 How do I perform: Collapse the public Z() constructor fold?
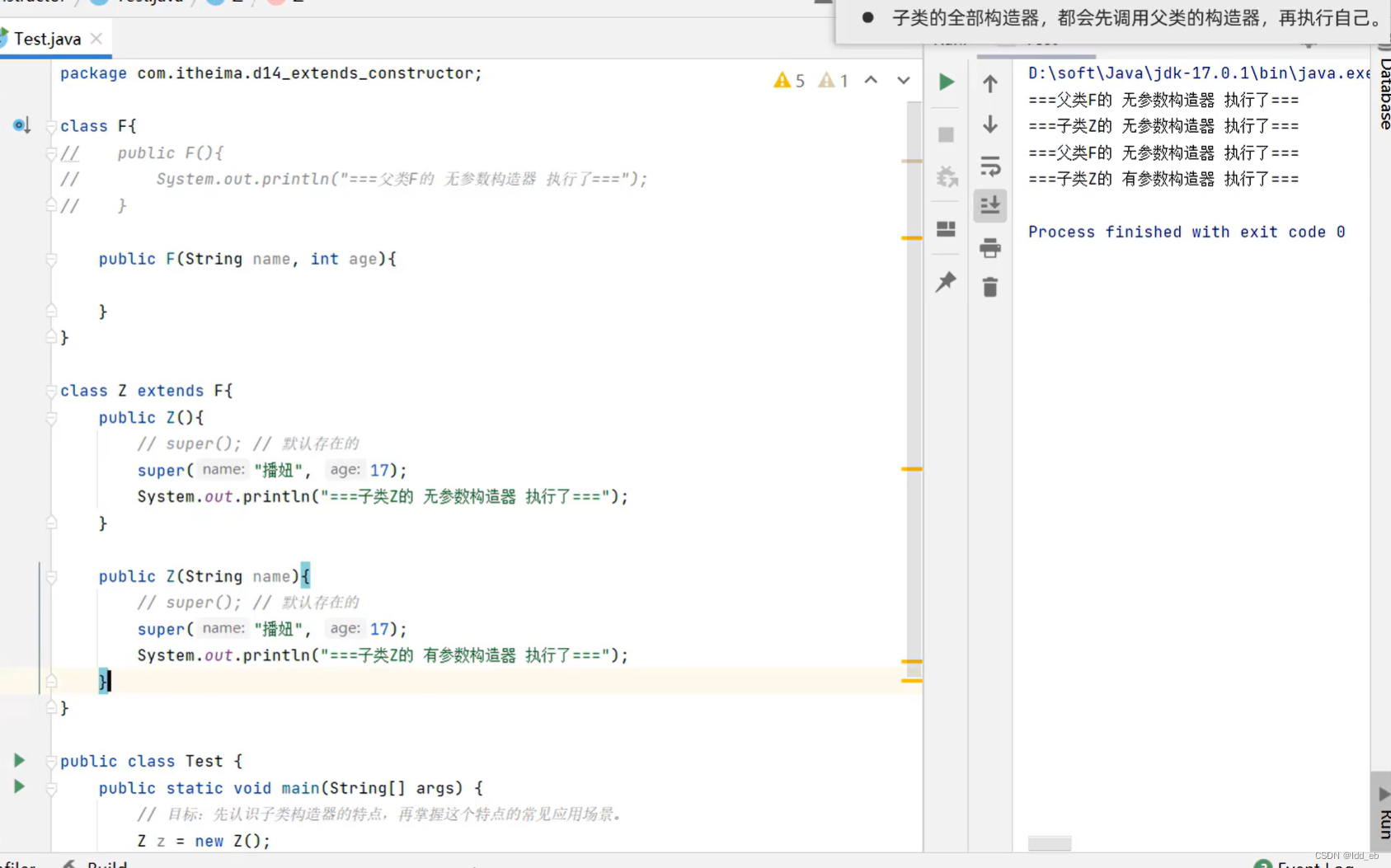coord(50,418)
